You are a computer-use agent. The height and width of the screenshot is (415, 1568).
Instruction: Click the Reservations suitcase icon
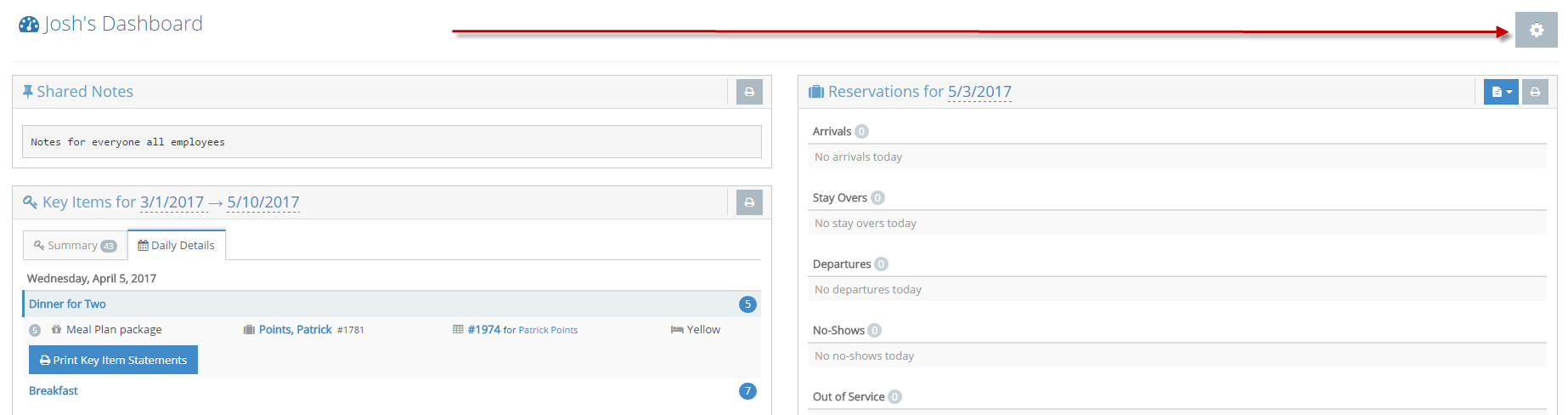click(x=816, y=92)
